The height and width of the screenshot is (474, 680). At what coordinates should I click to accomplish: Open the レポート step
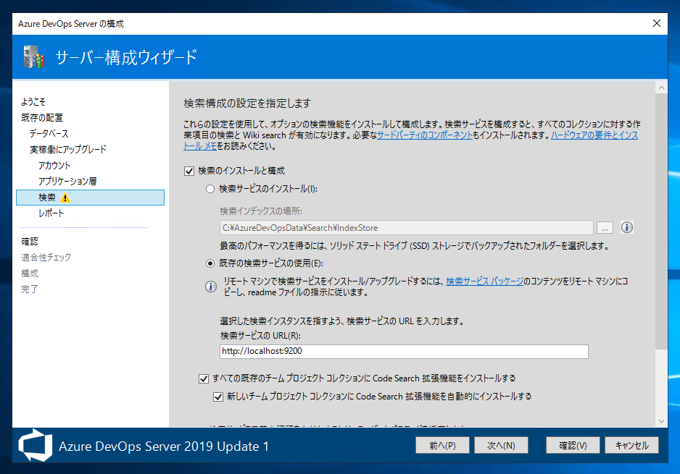51,213
